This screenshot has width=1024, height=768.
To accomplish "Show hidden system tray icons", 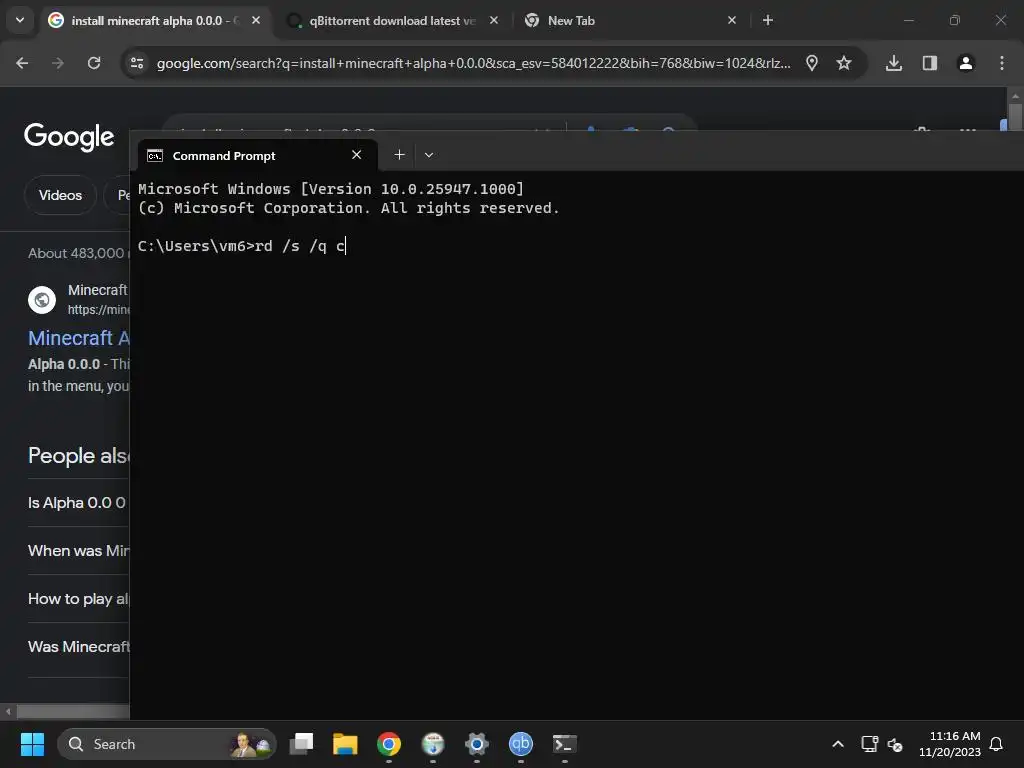I will click(838, 744).
